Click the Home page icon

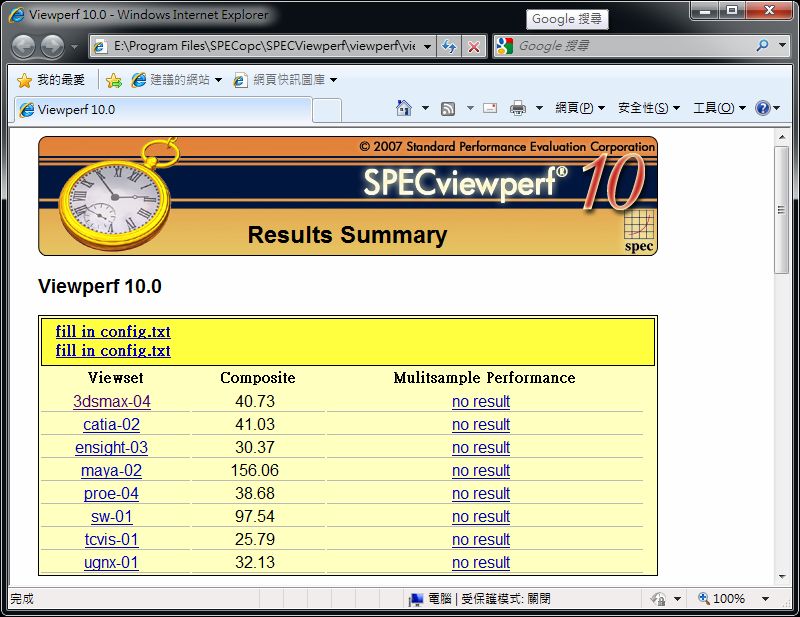pyautogui.click(x=404, y=108)
